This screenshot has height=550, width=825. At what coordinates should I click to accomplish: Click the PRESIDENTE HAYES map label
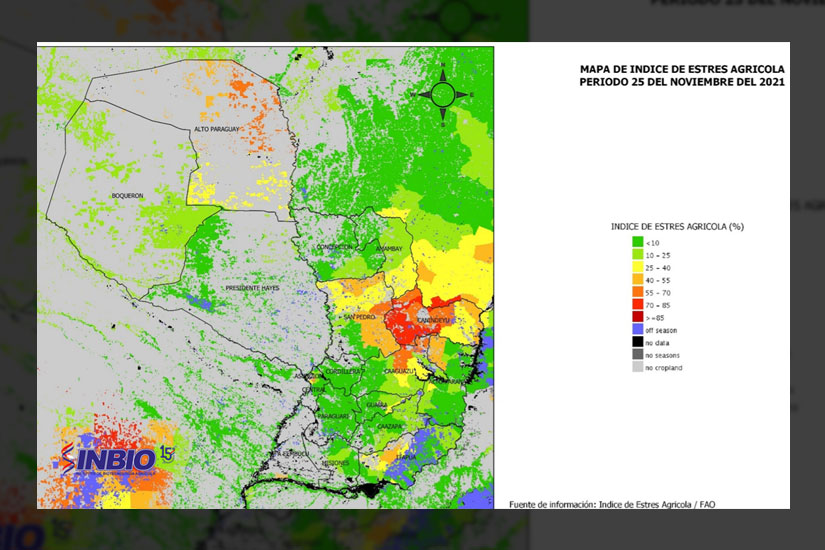point(251,288)
